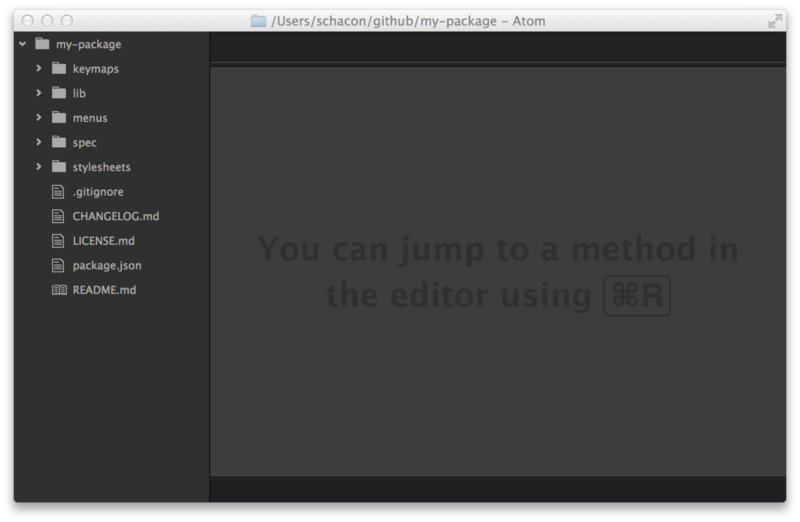Expand the menus folder arrow
The height and width of the screenshot is (522, 800).
point(38,118)
